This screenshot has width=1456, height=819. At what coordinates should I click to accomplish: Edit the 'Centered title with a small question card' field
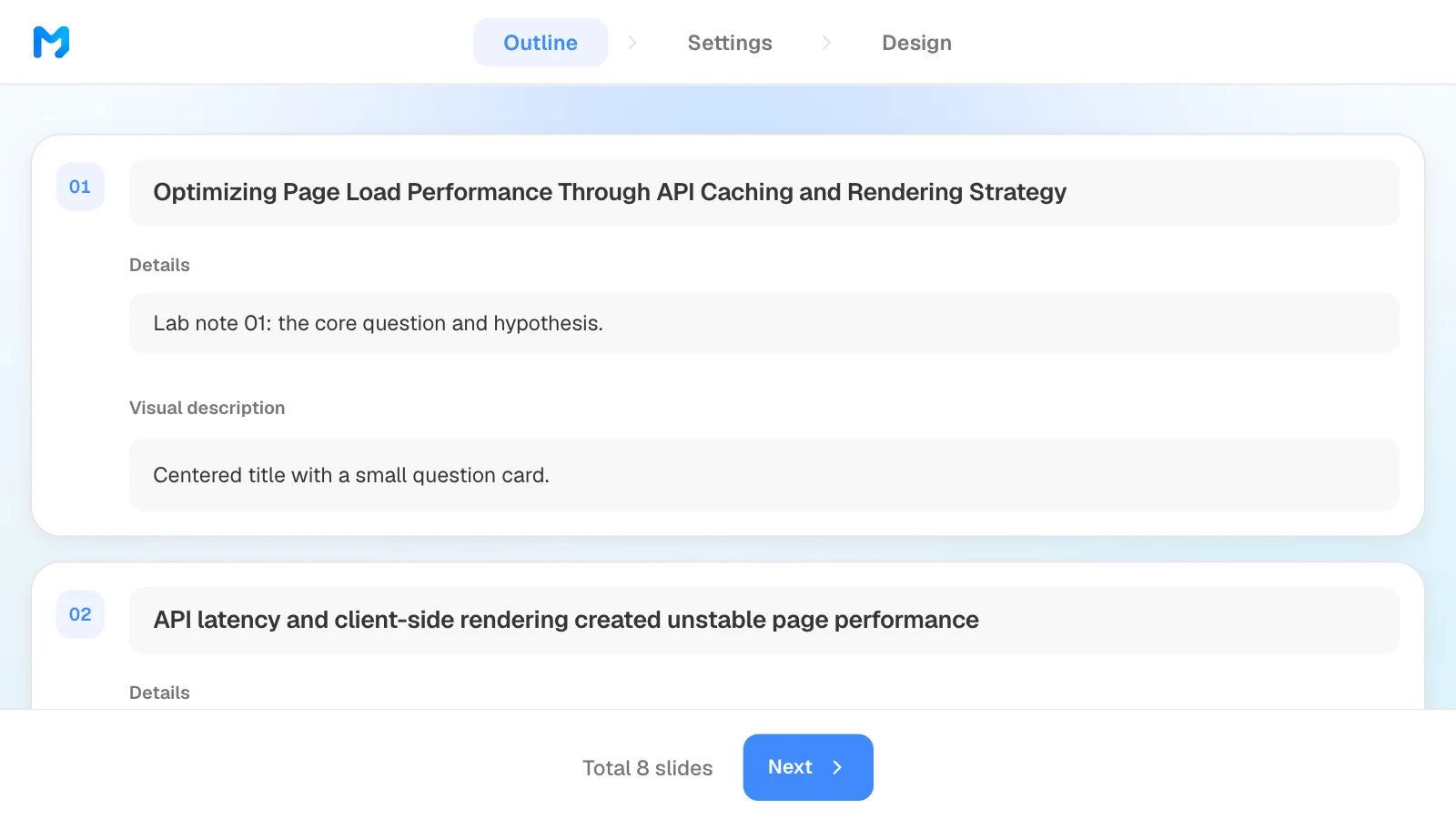[x=764, y=475]
